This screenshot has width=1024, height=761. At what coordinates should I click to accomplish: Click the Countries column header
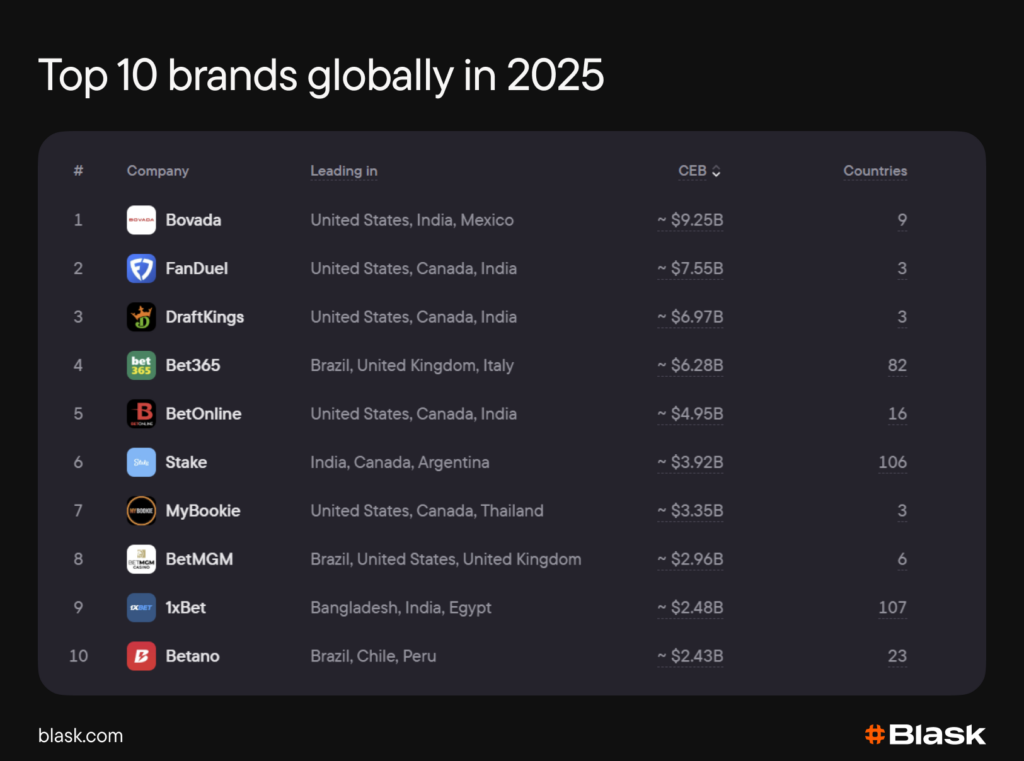pos(875,171)
